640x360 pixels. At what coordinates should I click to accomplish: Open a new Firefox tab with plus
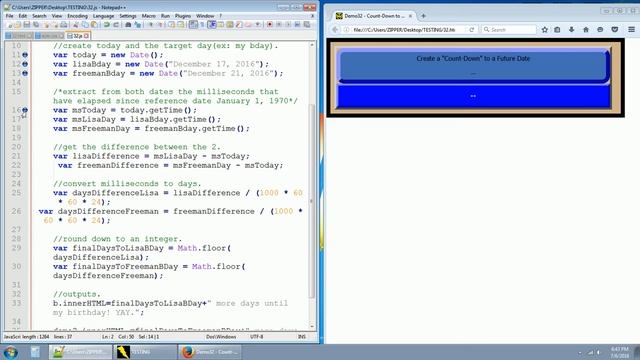[423, 16]
